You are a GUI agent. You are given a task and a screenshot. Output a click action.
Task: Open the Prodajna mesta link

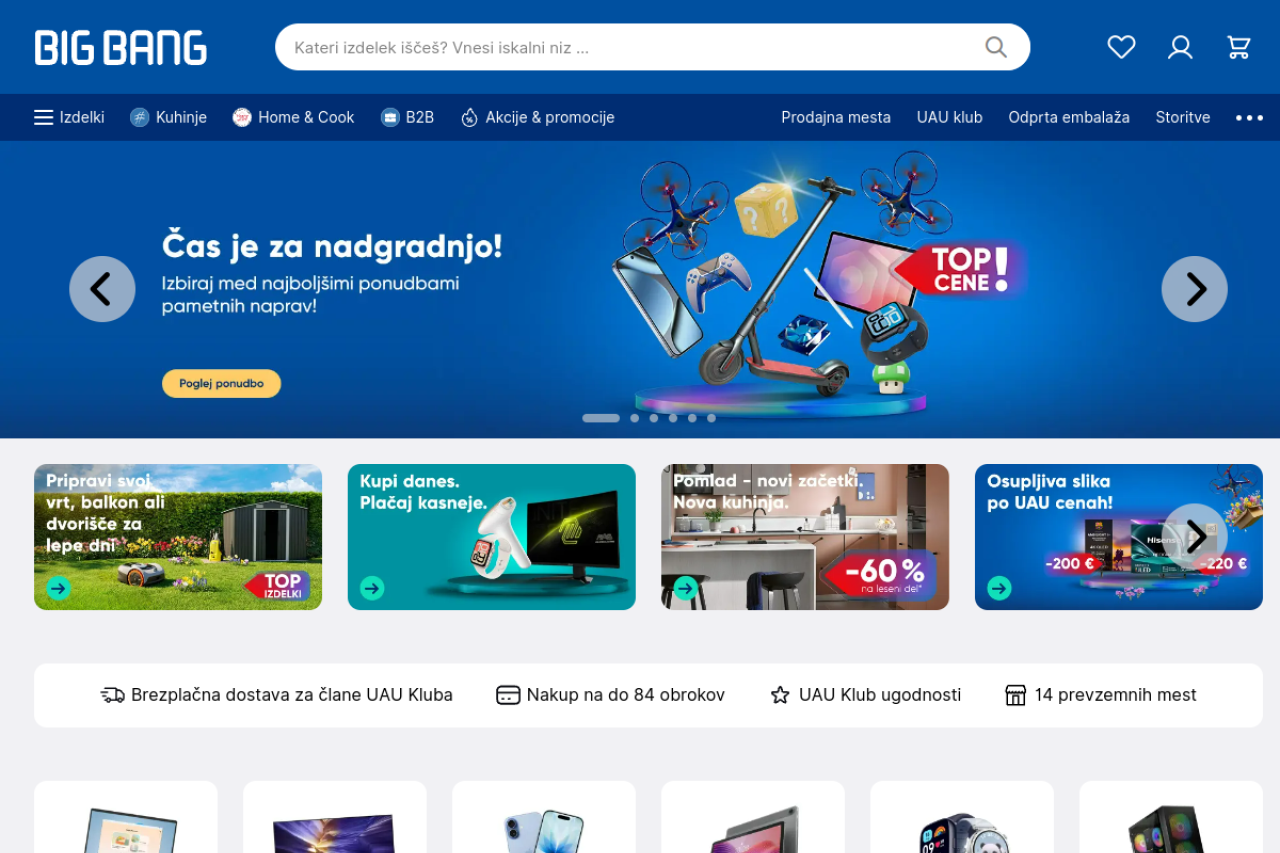click(836, 117)
